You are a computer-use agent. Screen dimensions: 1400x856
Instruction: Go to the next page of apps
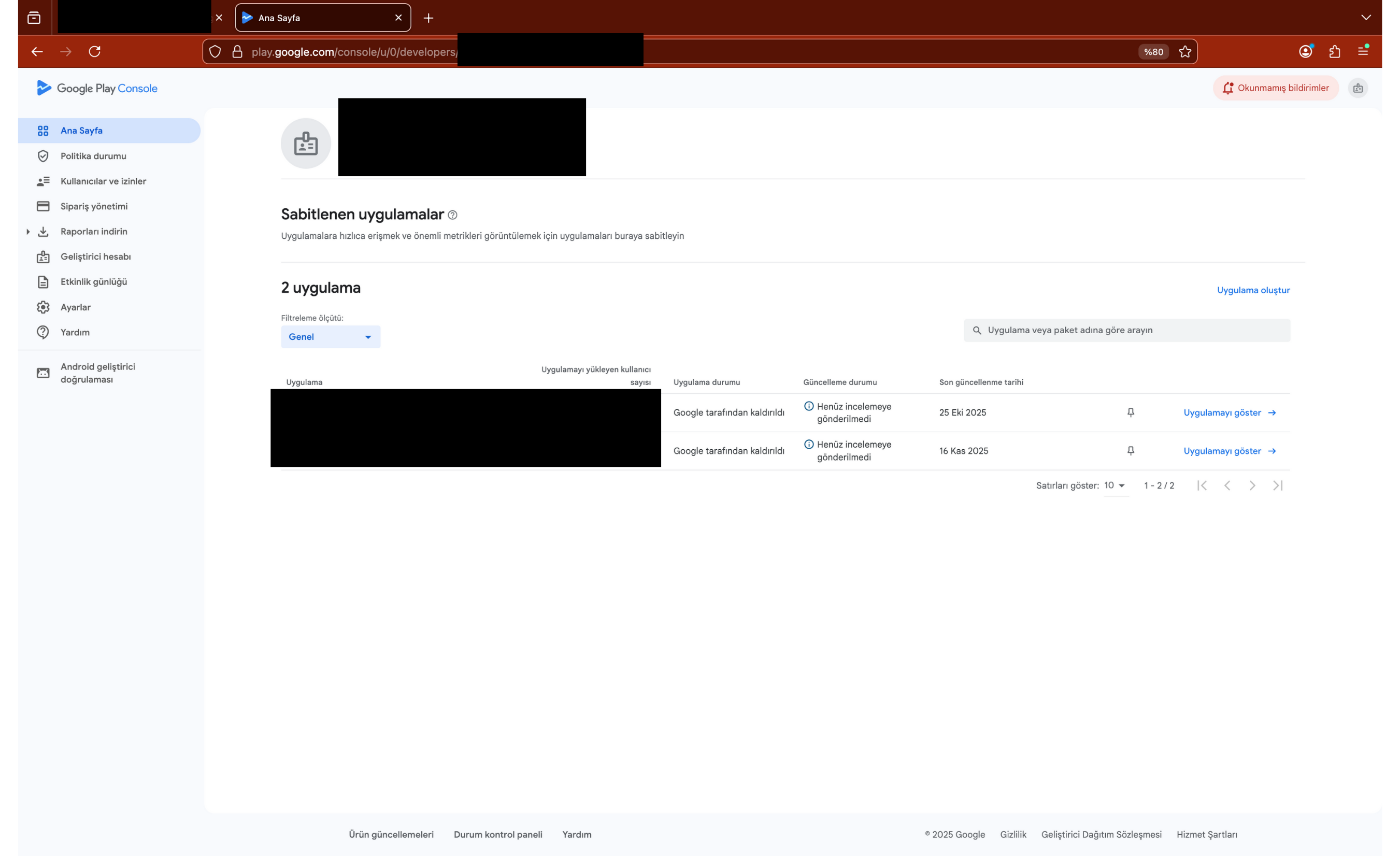(x=1252, y=486)
